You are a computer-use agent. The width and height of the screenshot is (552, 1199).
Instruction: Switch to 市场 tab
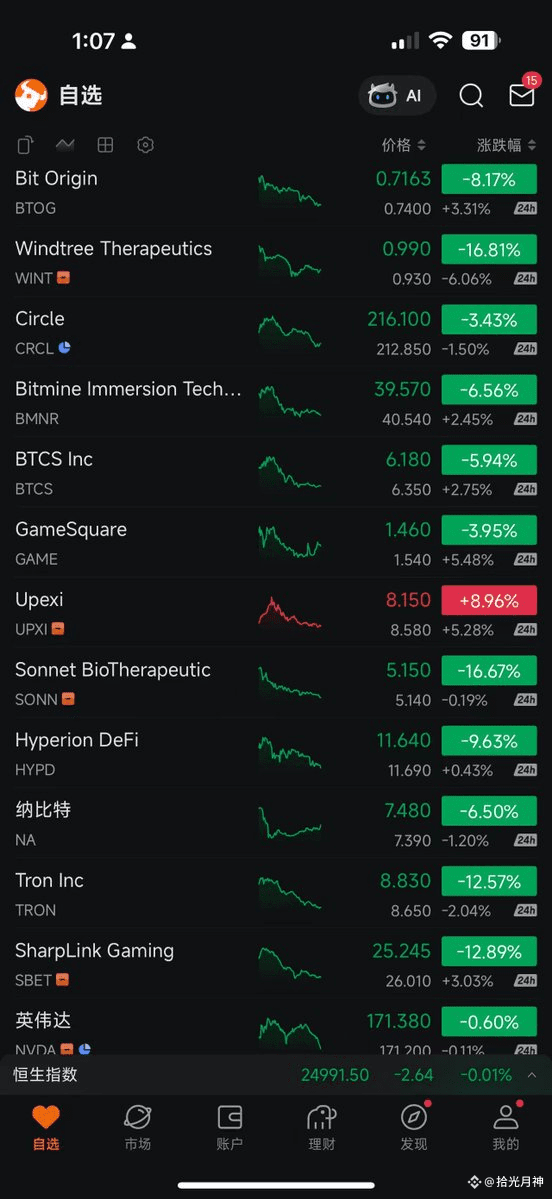138,1128
